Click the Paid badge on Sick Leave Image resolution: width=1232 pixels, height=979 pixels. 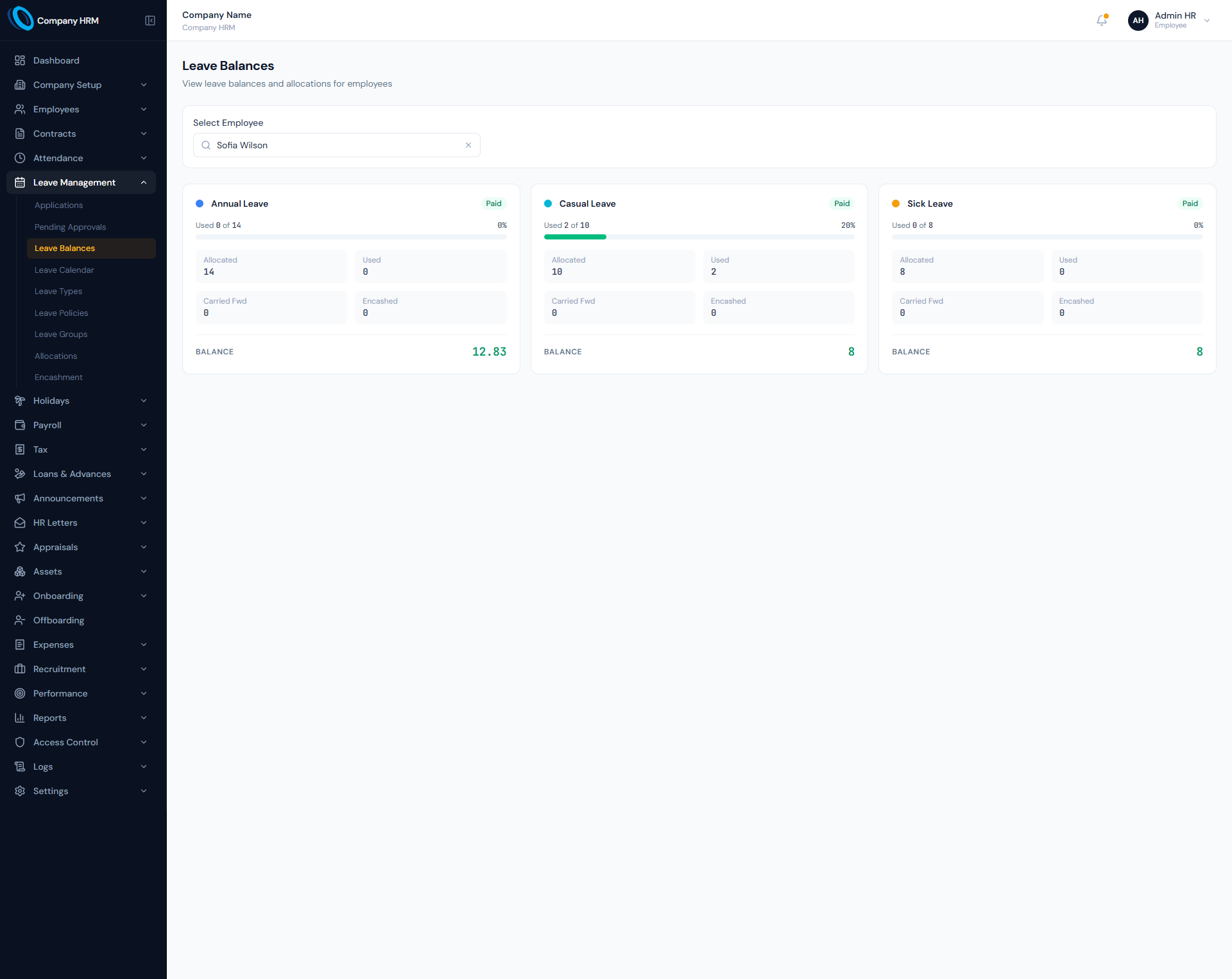pyautogui.click(x=1190, y=204)
